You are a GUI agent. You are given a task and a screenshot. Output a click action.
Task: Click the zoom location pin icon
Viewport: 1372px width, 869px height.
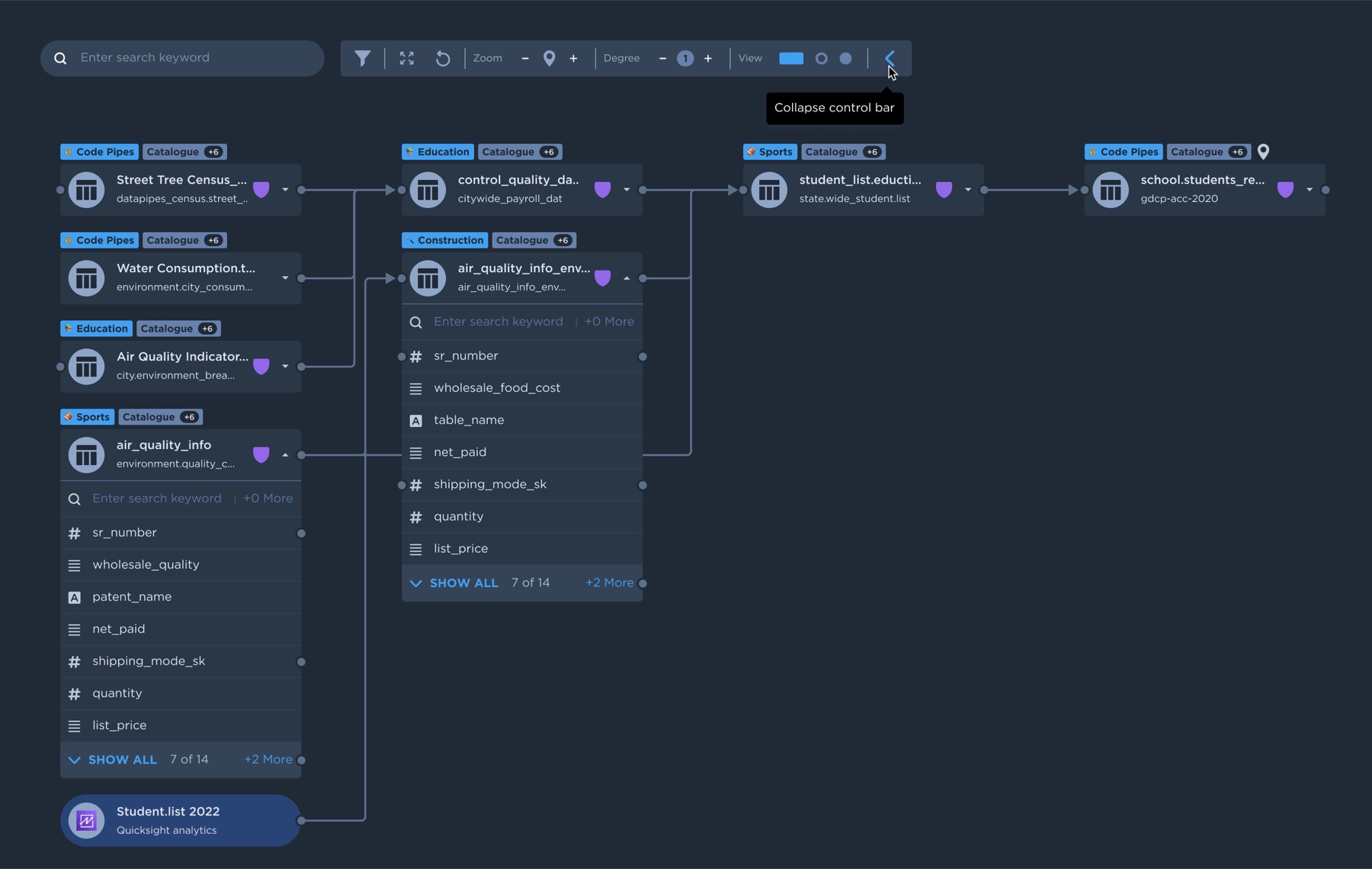coord(550,58)
